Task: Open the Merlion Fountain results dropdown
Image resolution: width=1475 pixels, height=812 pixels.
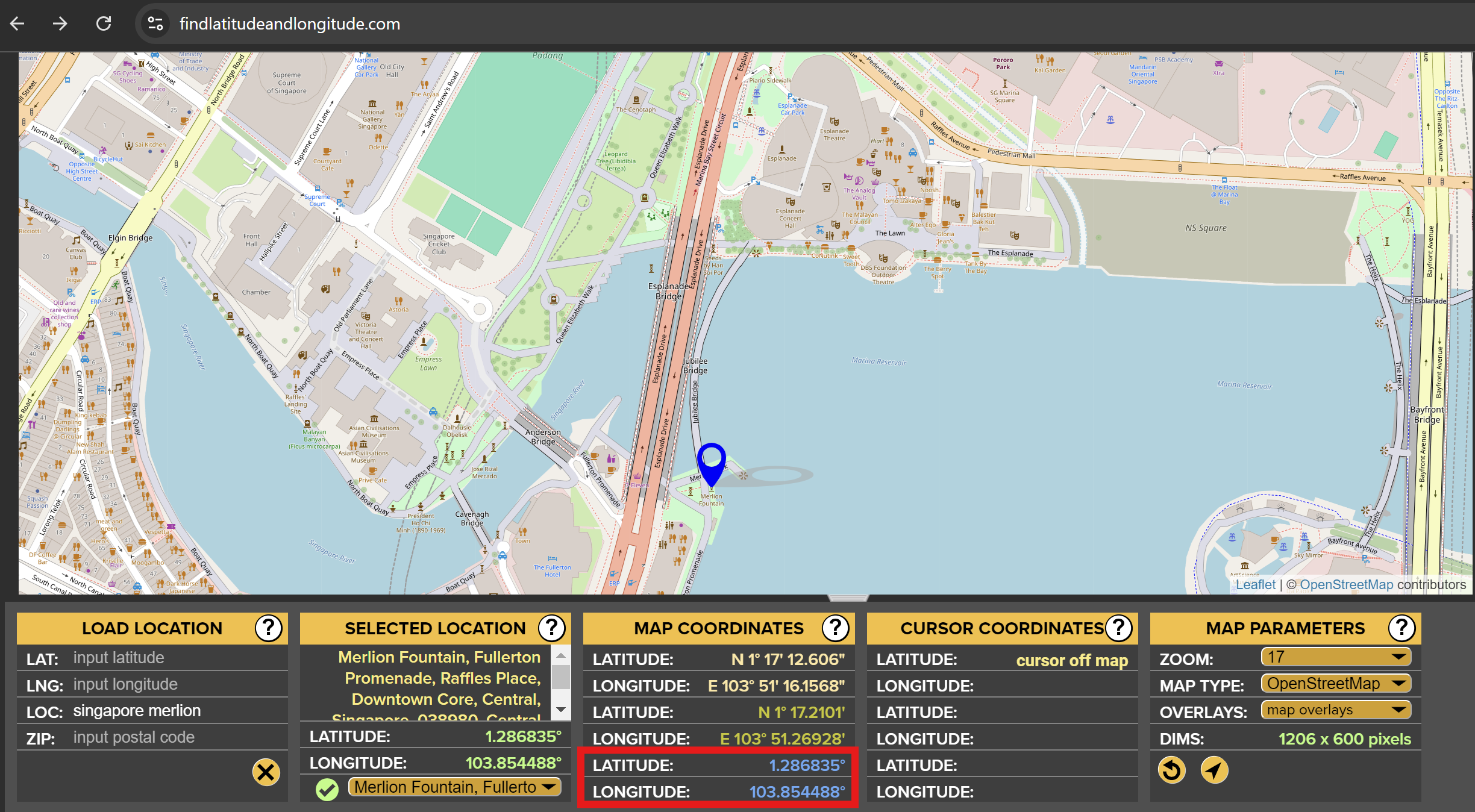Action: [x=455, y=787]
